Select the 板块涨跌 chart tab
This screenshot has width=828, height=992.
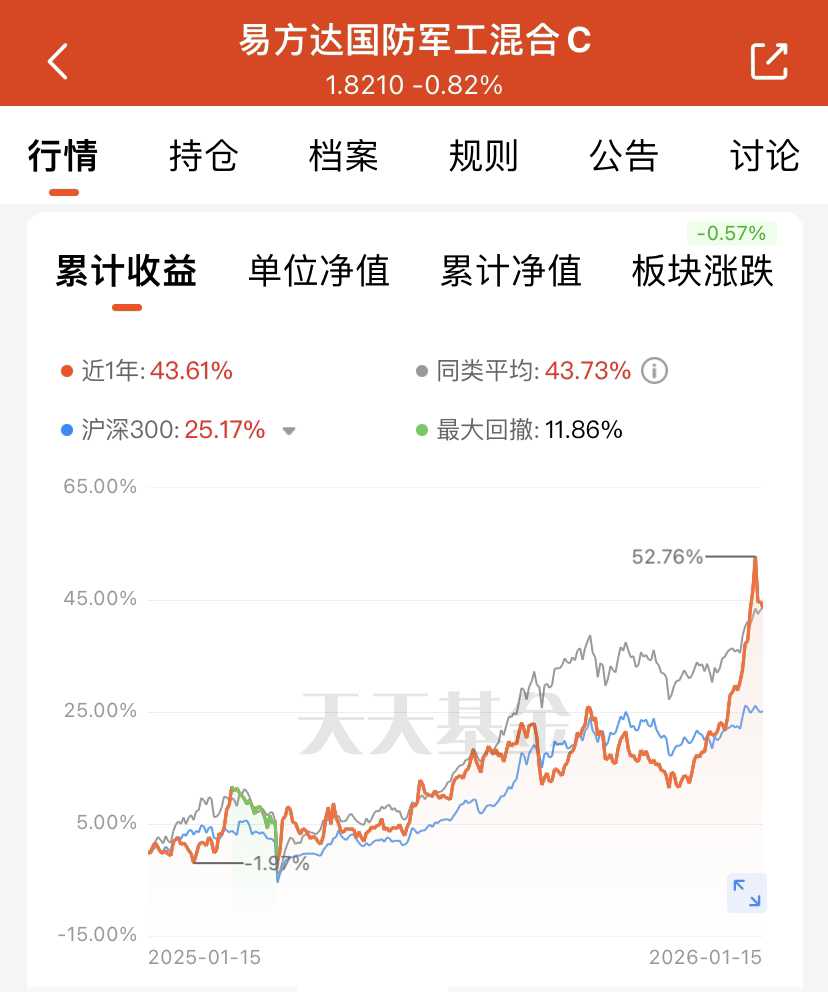(703, 271)
